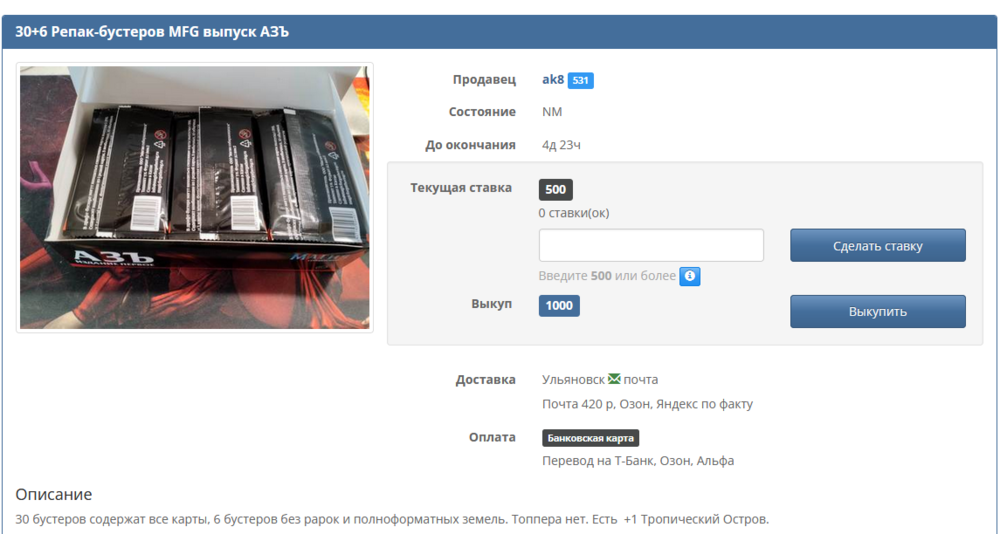Click the current bid badge showing 500
Viewport: 1000px width, 534px height.
coord(555,190)
